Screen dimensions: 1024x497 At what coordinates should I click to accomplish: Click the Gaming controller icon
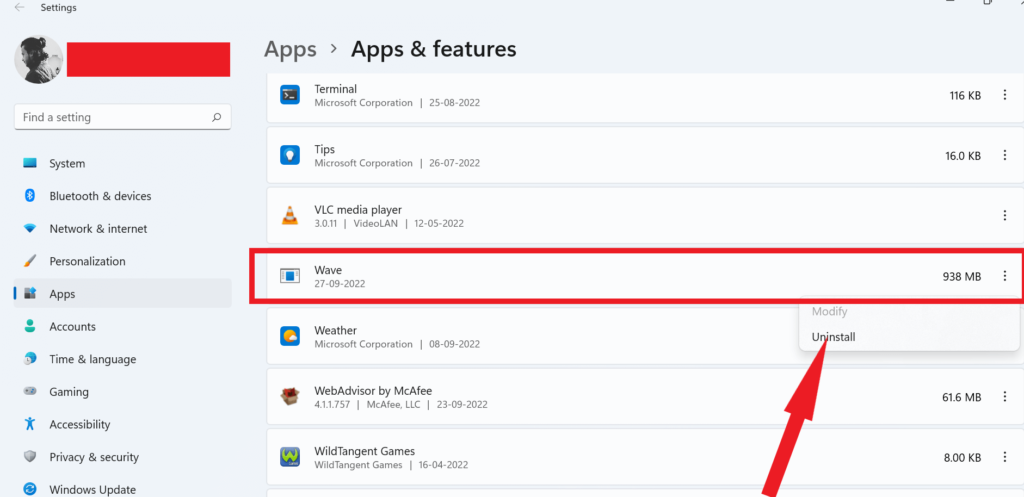coord(30,391)
